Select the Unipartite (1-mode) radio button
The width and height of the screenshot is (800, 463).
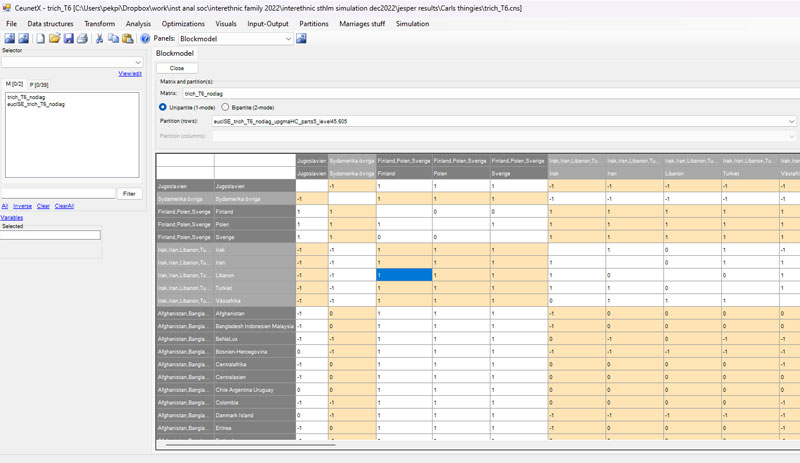point(164,107)
